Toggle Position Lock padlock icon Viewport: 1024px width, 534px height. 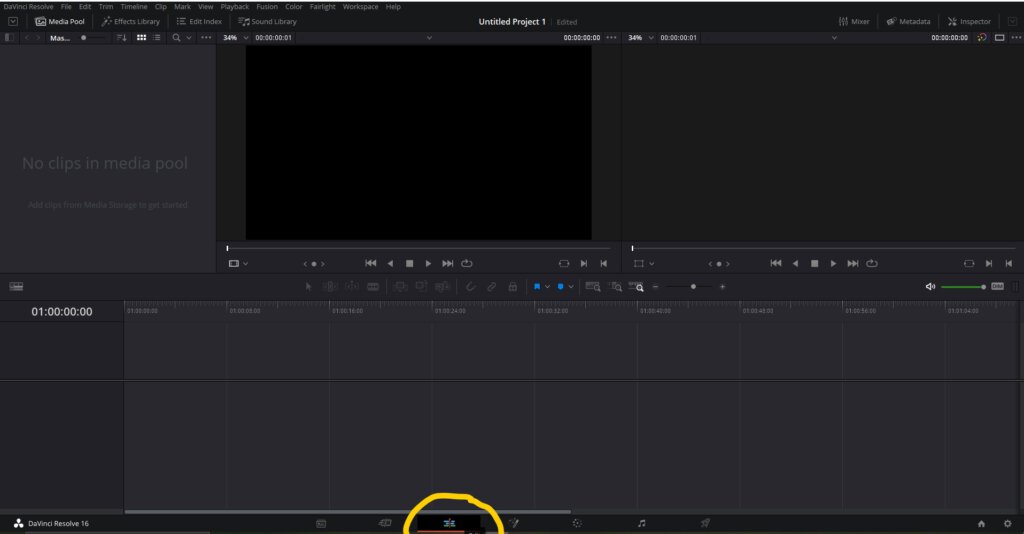click(x=513, y=287)
